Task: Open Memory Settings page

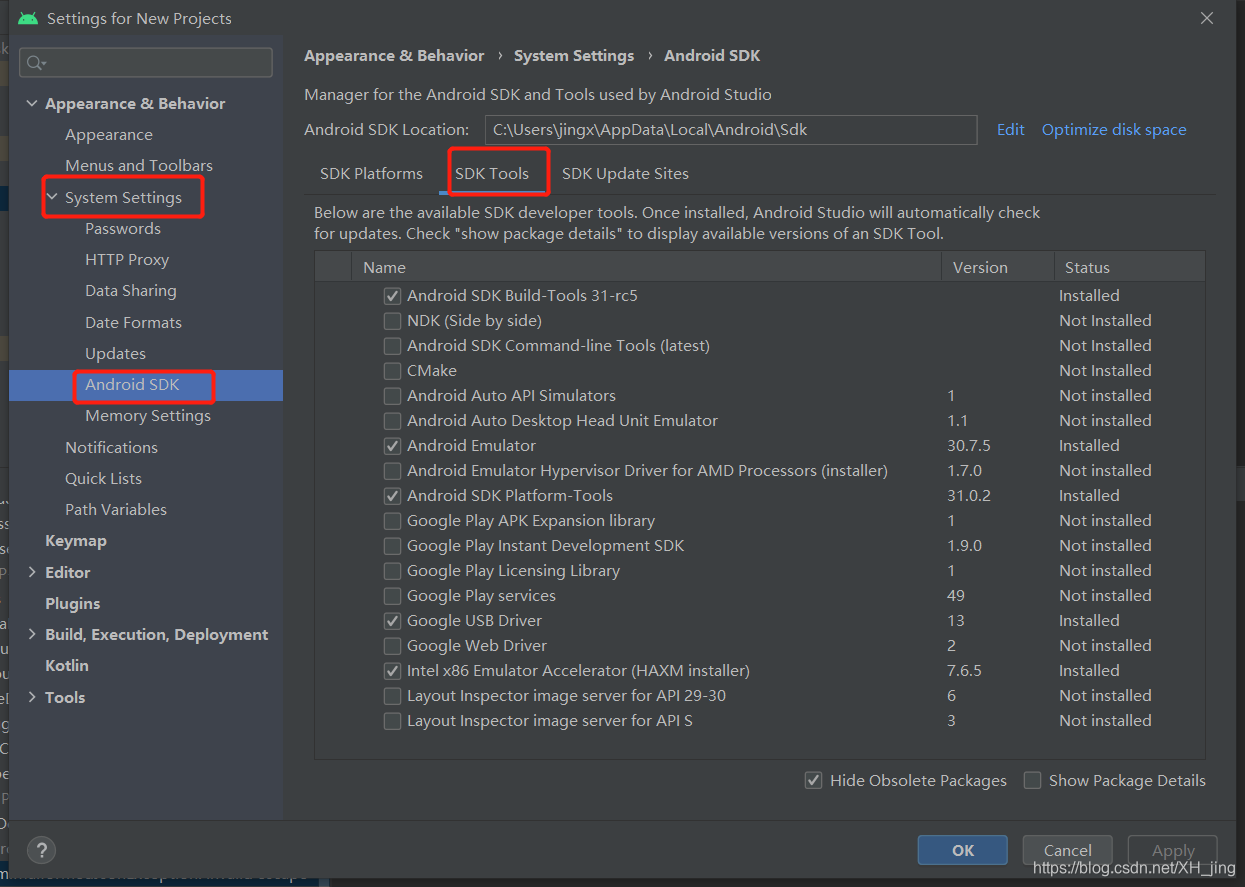Action: pyautogui.click(x=148, y=416)
